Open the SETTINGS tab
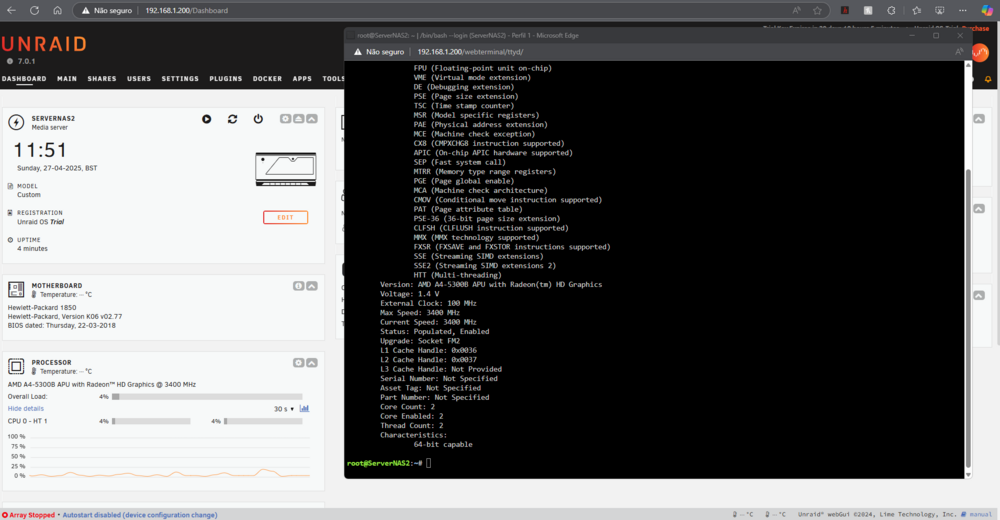Screen dimensions: 1000x520 tap(180, 78)
